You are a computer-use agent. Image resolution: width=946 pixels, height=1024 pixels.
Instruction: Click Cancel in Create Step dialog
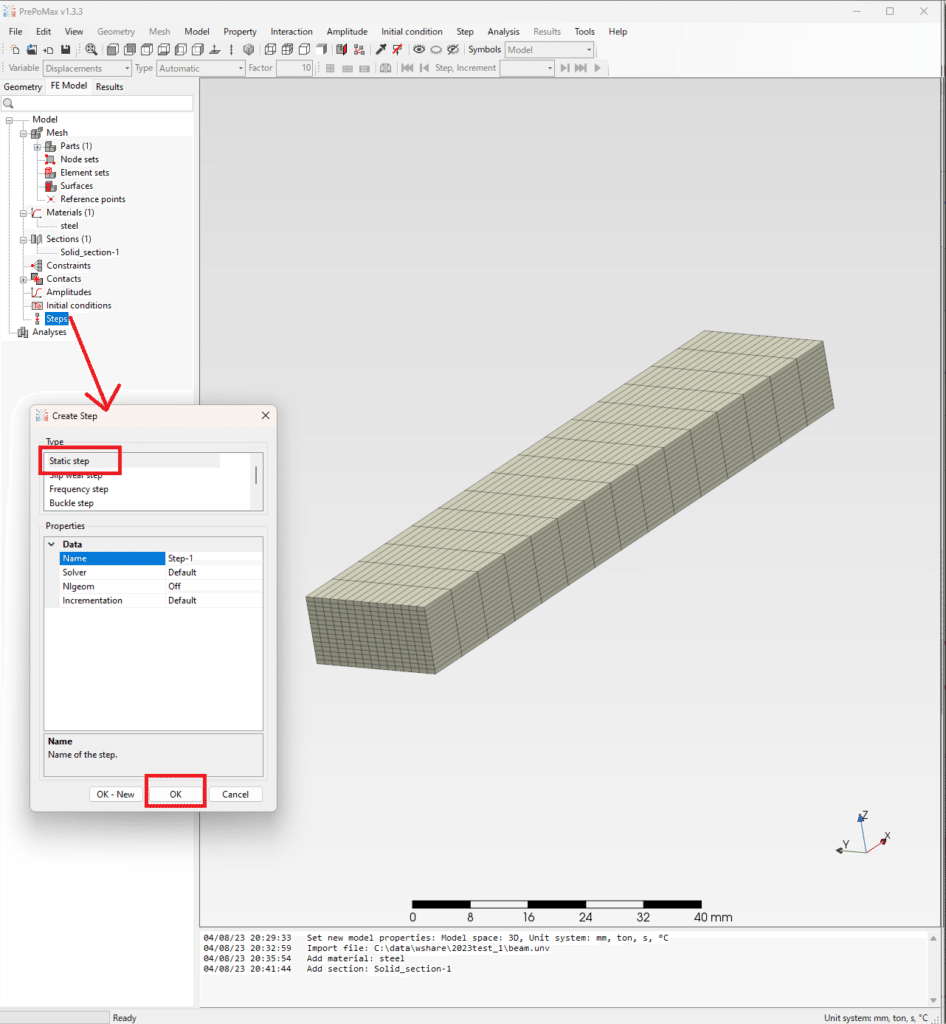coord(235,794)
